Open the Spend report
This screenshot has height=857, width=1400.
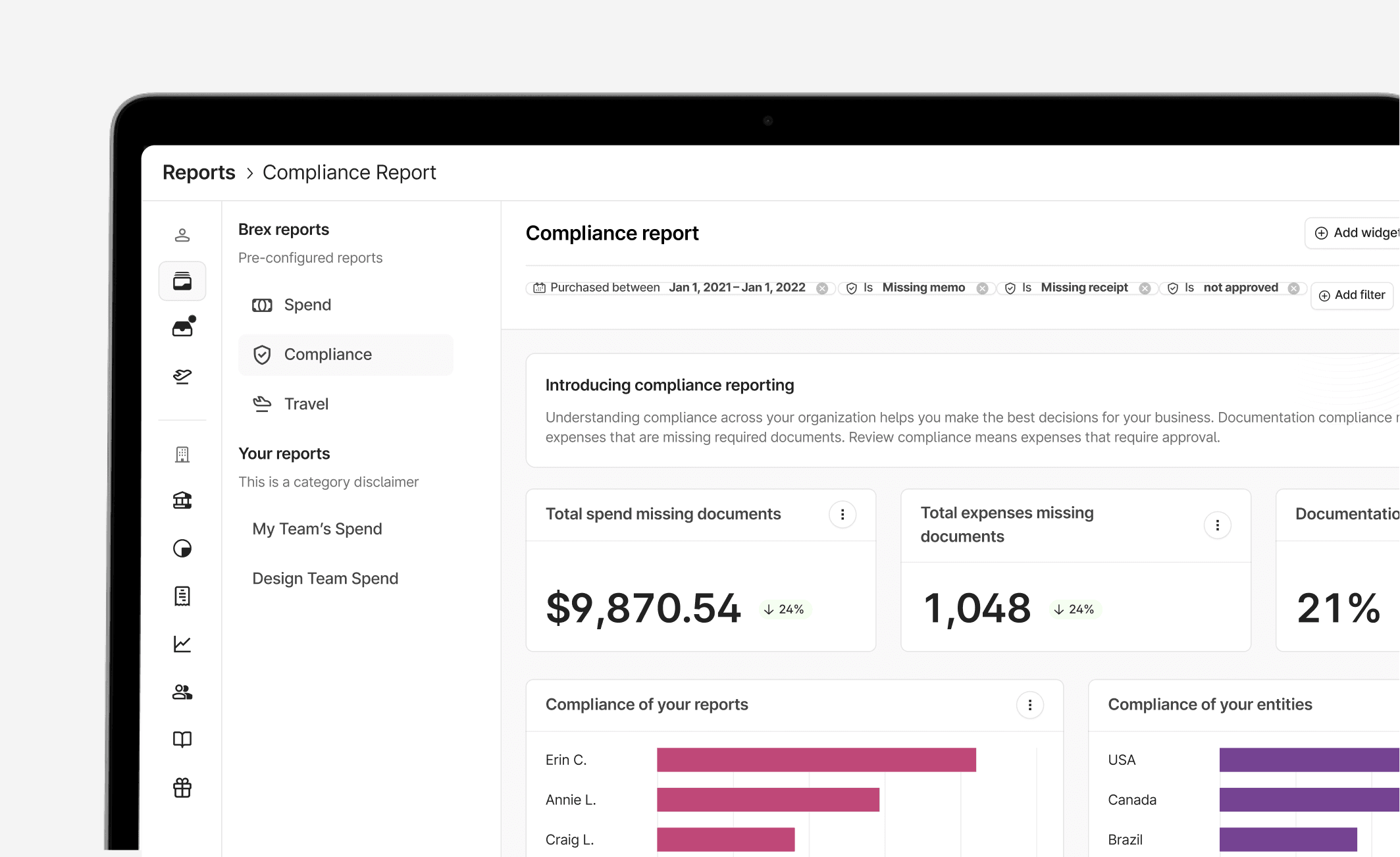[x=346, y=305]
